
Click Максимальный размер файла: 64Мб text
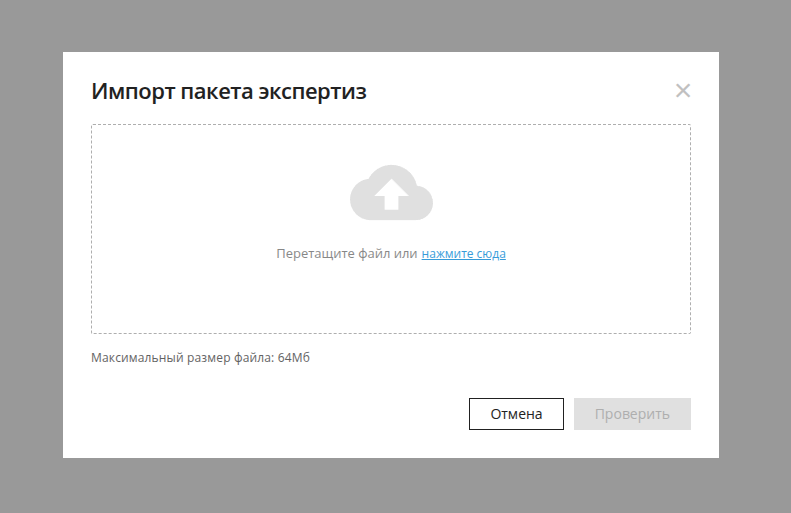pos(200,358)
